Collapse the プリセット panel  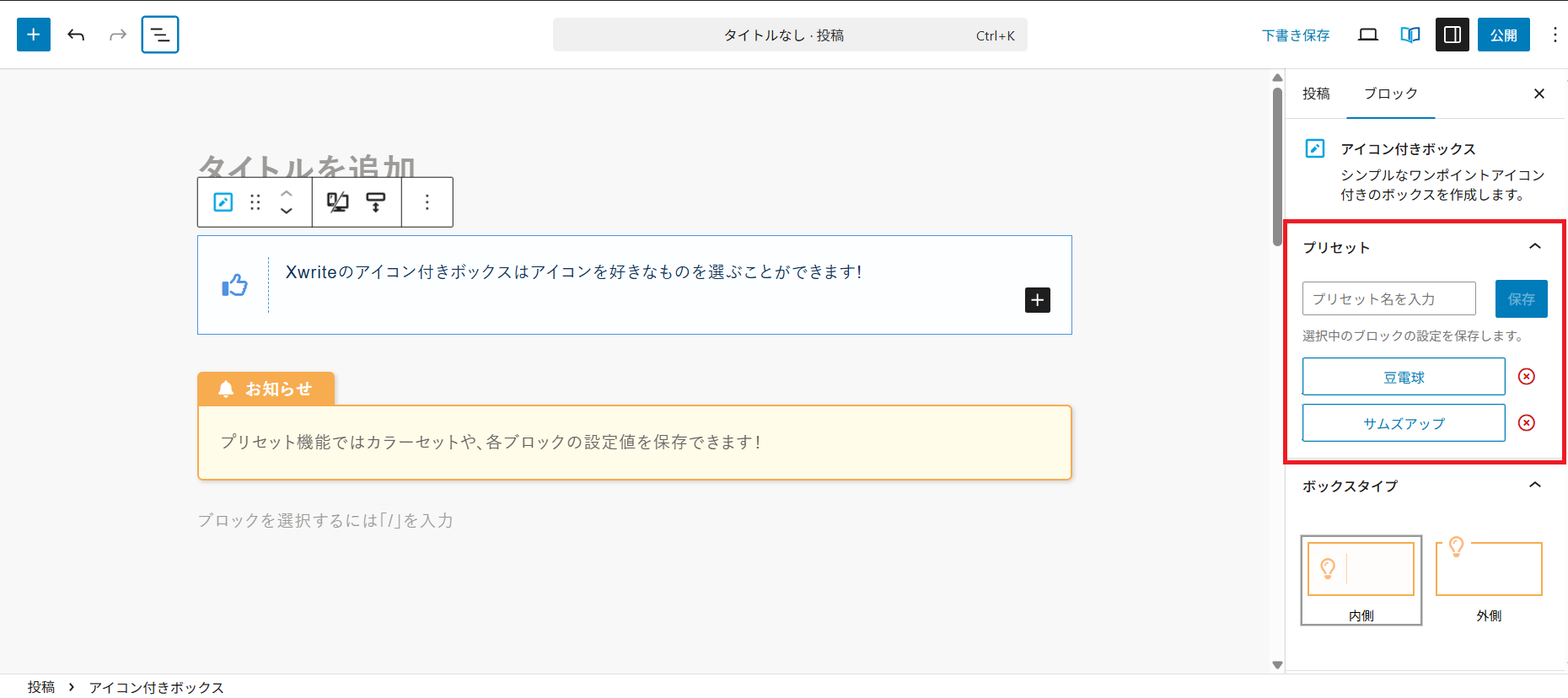pyautogui.click(x=1534, y=247)
